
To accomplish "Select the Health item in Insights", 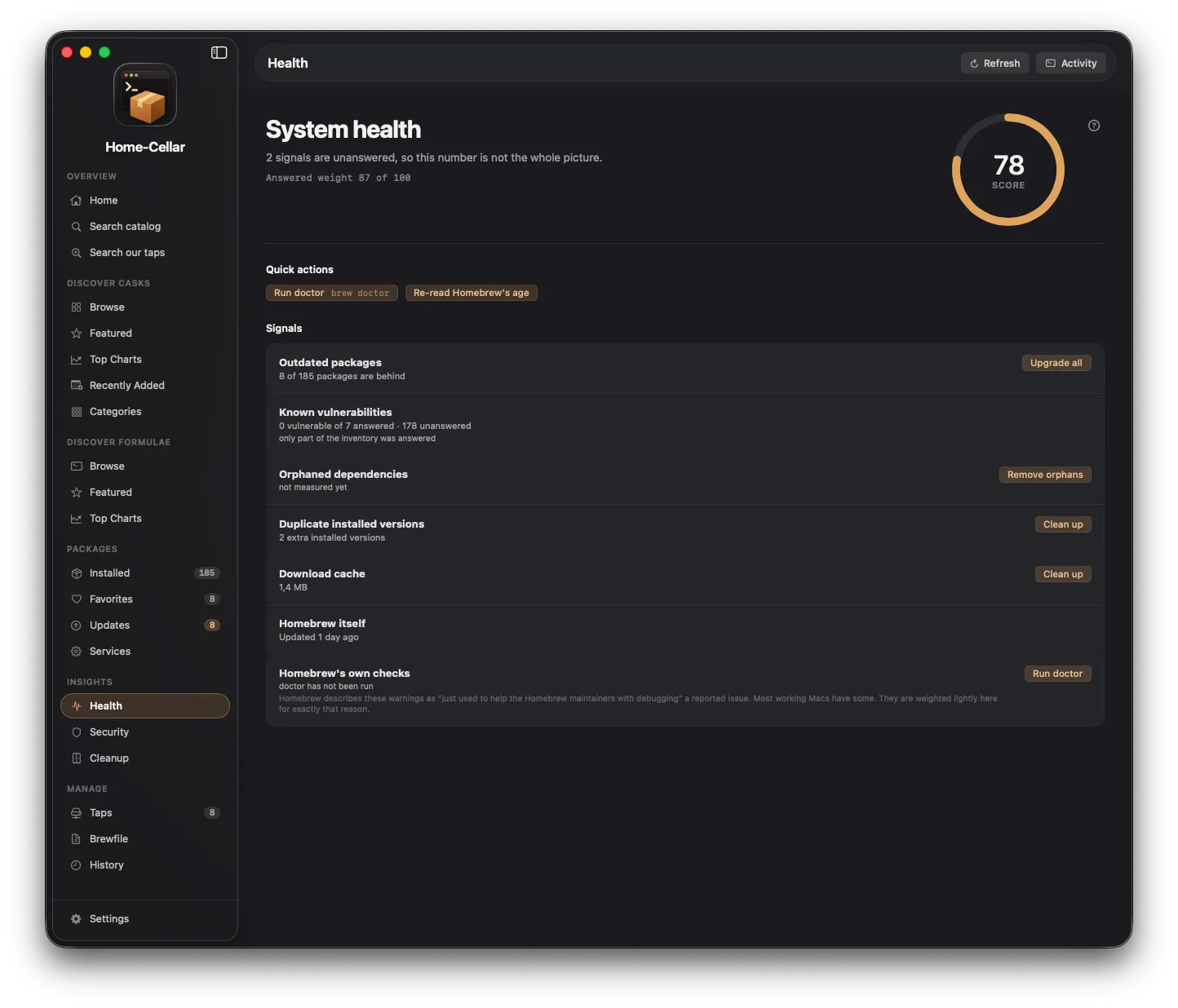I will point(145,706).
